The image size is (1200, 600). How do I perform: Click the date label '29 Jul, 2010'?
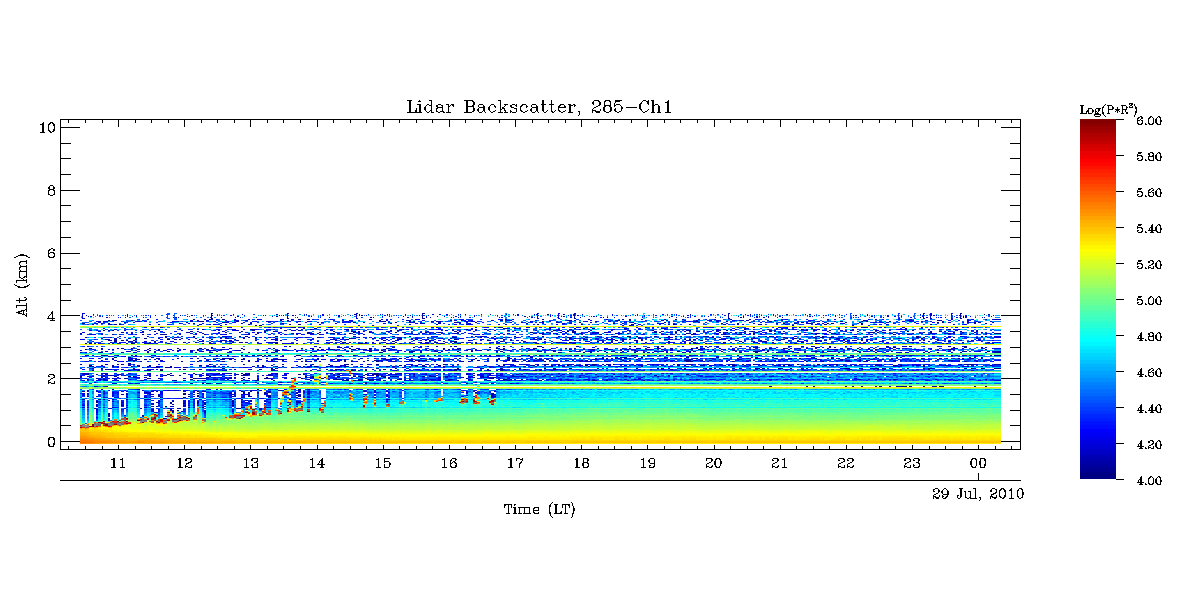(x=978, y=494)
